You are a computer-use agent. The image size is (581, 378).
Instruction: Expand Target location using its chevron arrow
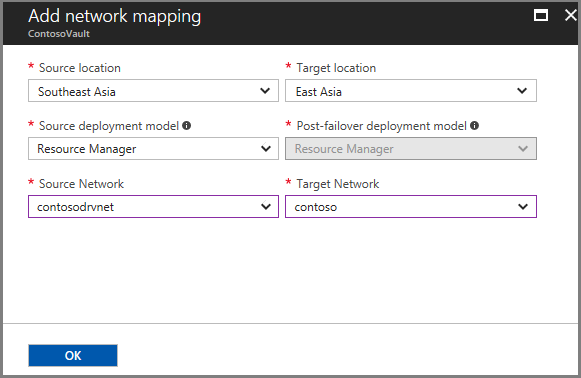pyautogui.click(x=522, y=91)
